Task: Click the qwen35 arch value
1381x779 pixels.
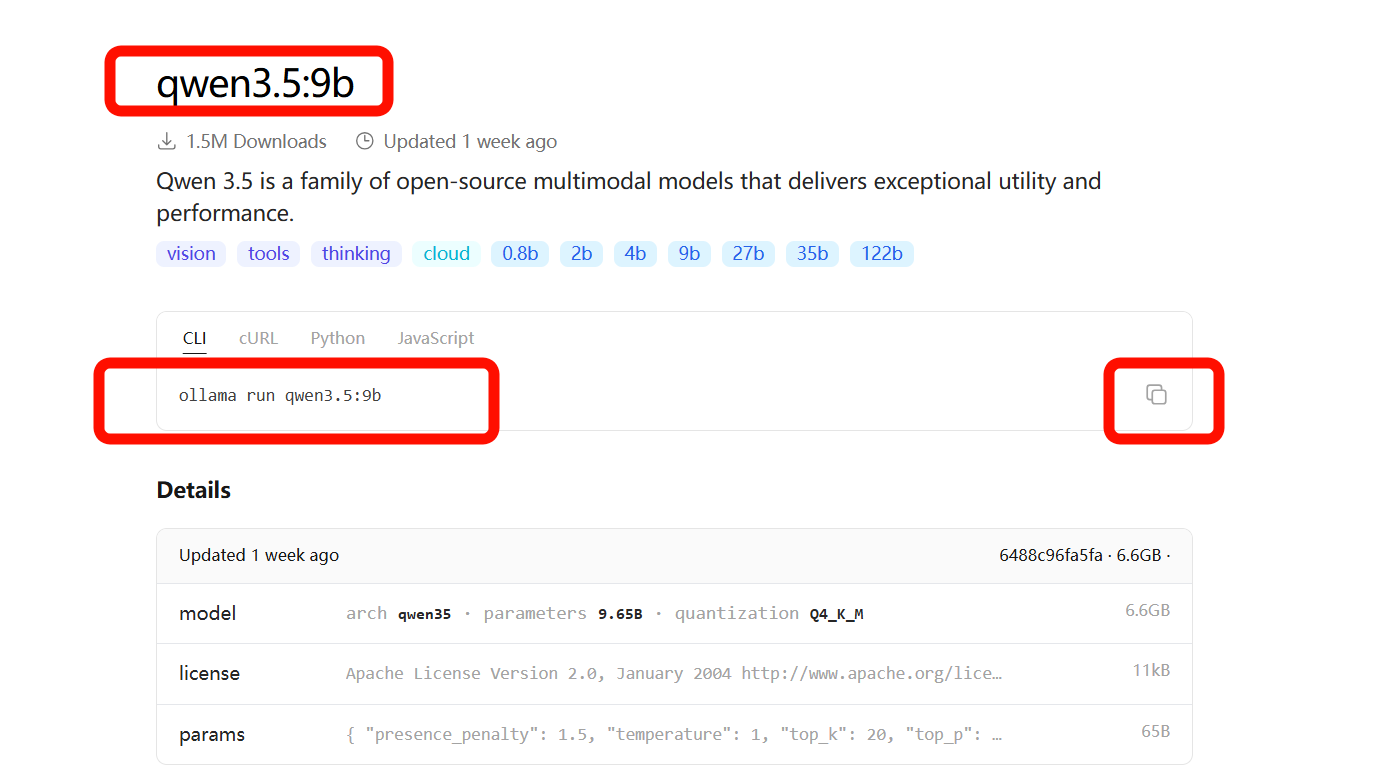Action: (x=424, y=614)
